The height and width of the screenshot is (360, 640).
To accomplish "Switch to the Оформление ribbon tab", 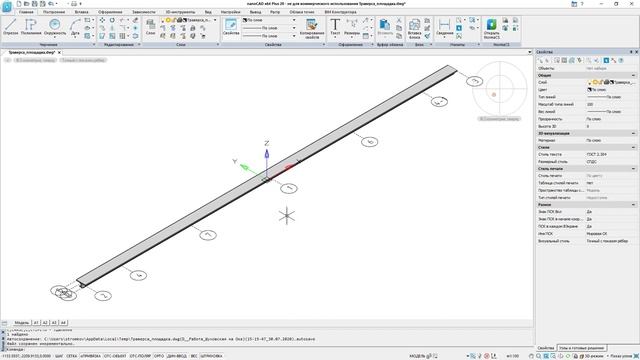I will click(x=110, y=12).
